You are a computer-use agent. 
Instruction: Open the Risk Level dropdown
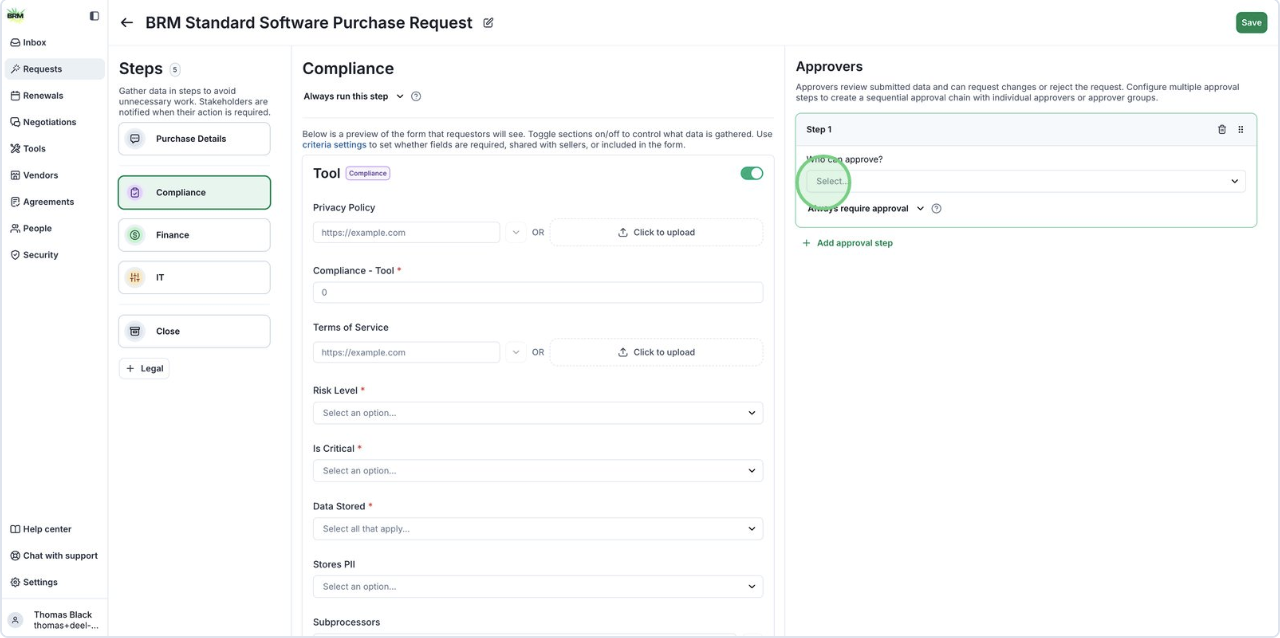point(537,413)
